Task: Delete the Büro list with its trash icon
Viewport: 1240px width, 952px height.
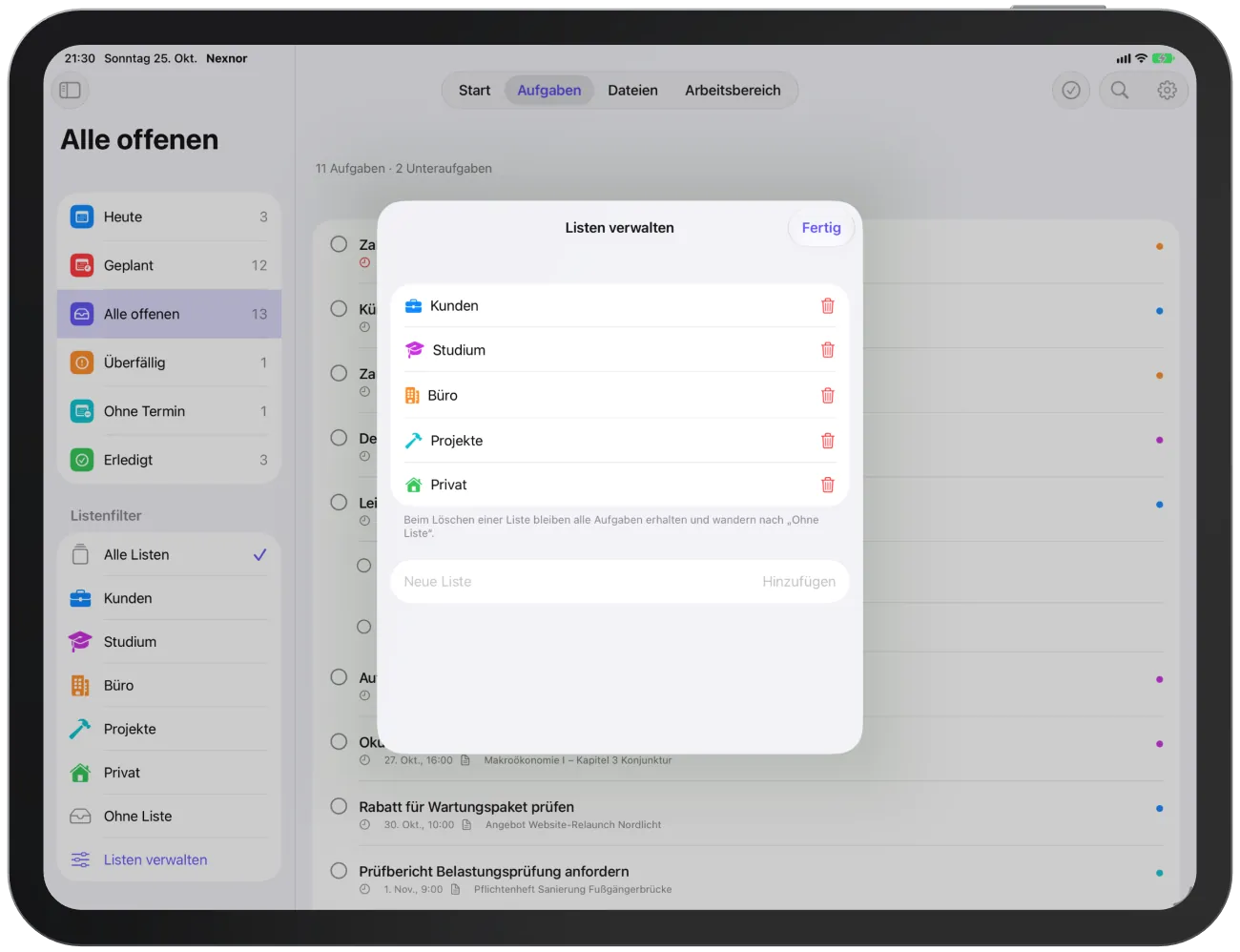Action: click(827, 395)
